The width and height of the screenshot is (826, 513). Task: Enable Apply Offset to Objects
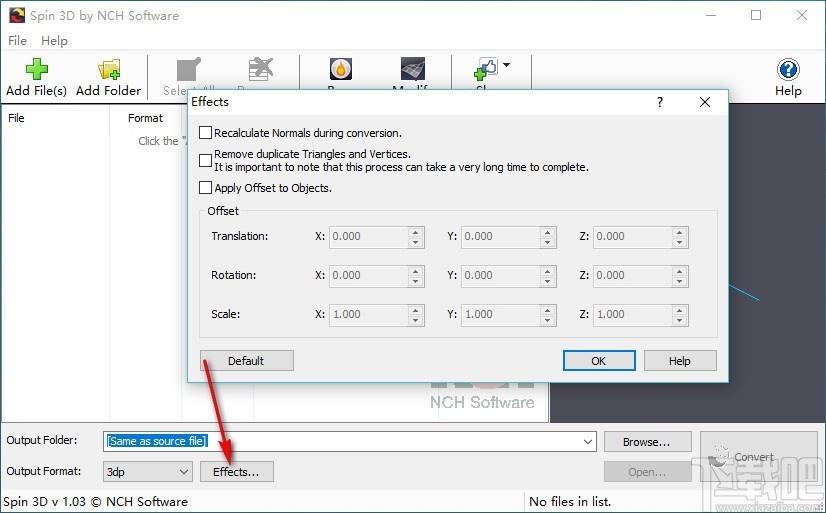coord(205,188)
